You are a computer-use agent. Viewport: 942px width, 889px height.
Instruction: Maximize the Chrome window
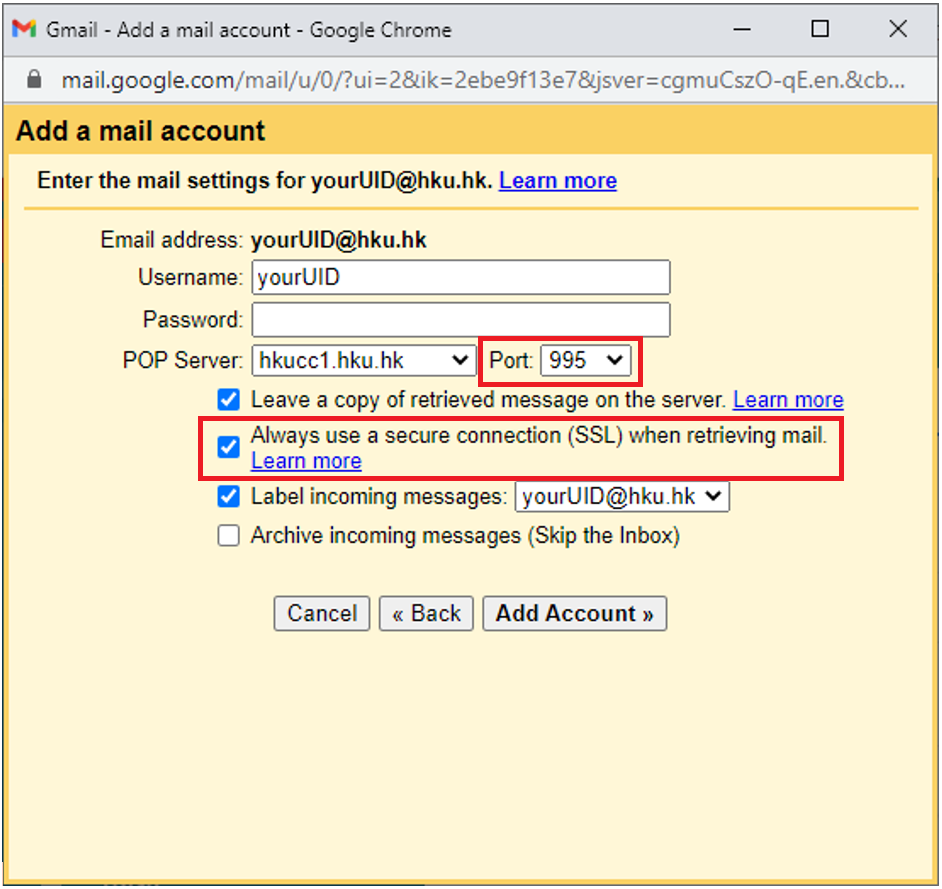(x=820, y=30)
